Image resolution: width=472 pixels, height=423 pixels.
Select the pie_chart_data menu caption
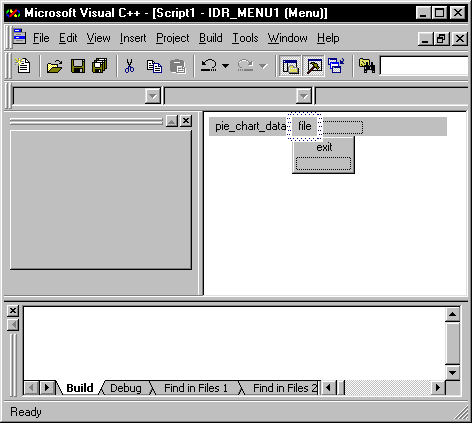(x=251, y=126)
